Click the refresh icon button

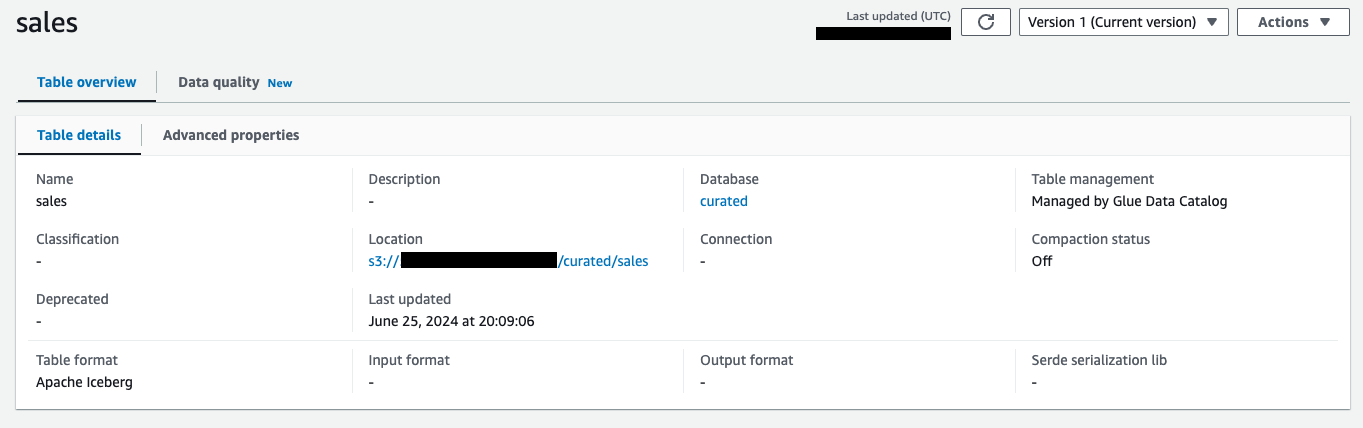(x=985, y=22)
